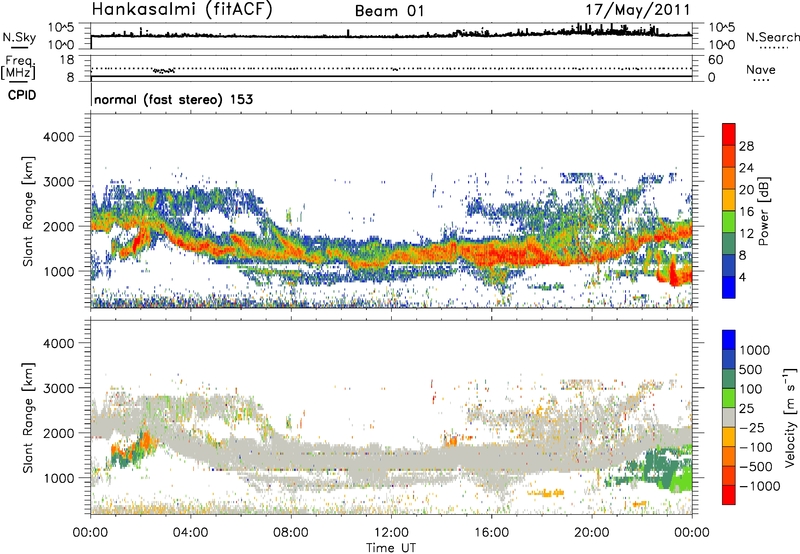The image size is (800, 554).
Task: Click the Power [dB] colorbar title
Action: coord(763,211)
